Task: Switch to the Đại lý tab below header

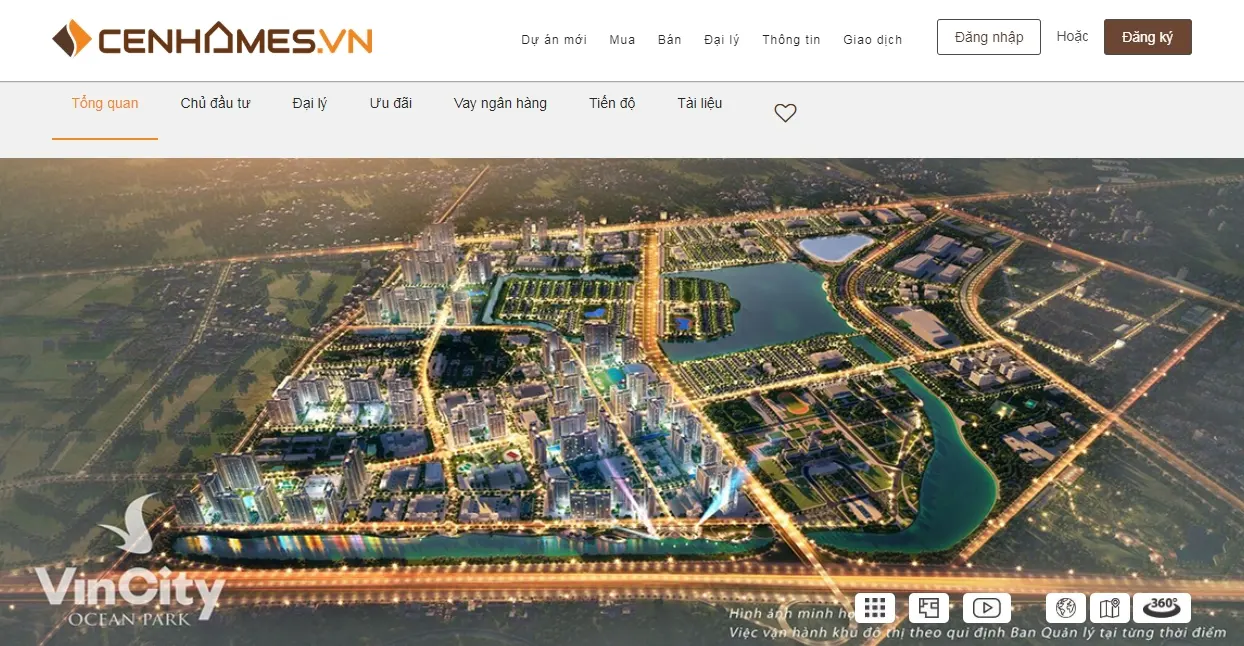Action: tap(310, 103)
